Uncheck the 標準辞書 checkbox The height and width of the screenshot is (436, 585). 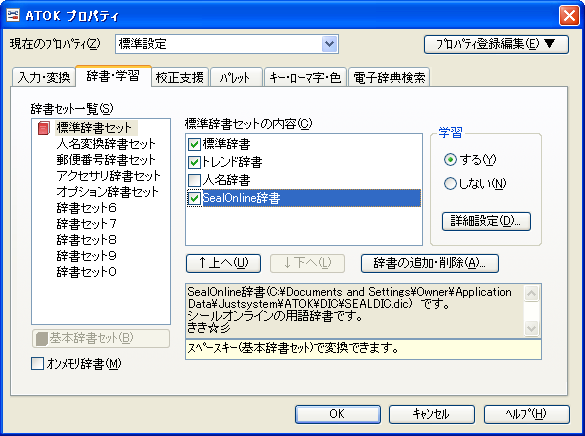(x=194, y=144)
